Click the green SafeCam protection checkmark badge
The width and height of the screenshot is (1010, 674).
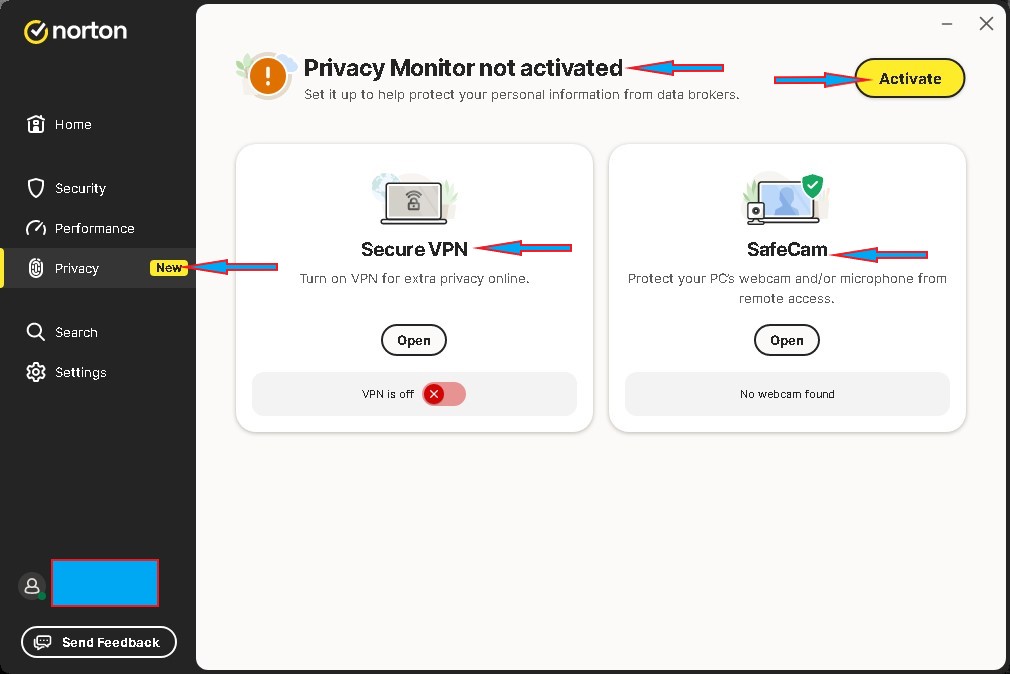pos(812,184)
